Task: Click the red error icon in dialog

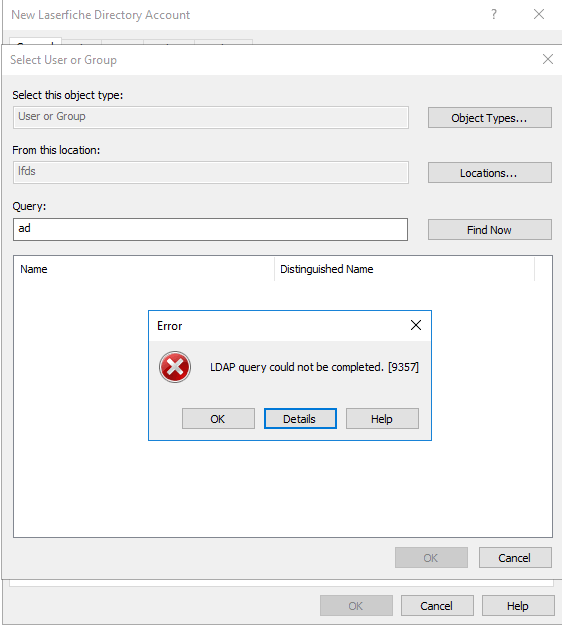Action: (175, 367)
